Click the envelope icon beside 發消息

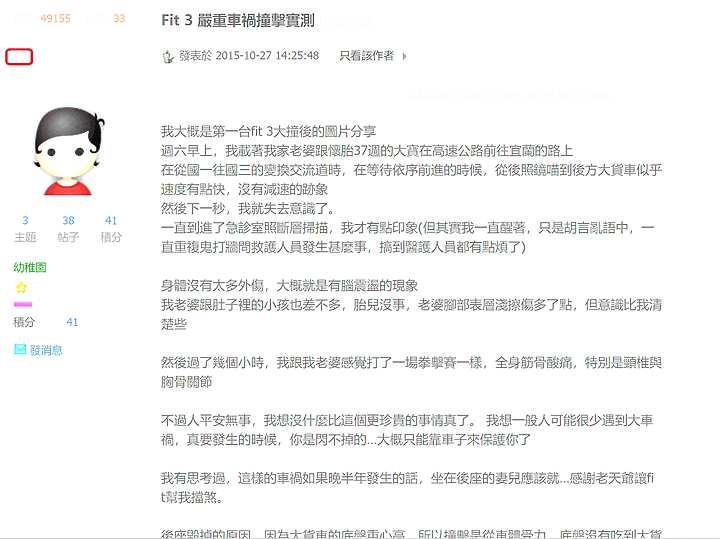tap(20, 349)
